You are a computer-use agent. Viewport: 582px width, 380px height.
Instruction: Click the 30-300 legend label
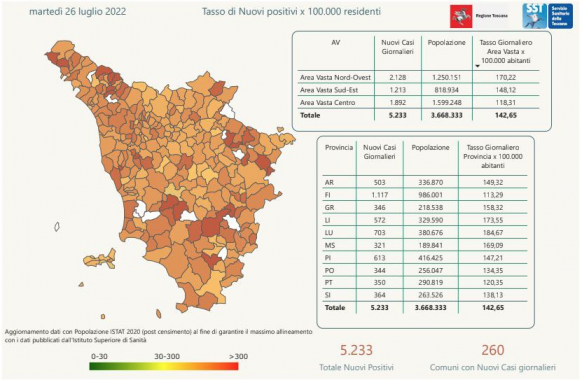point(167,357)
